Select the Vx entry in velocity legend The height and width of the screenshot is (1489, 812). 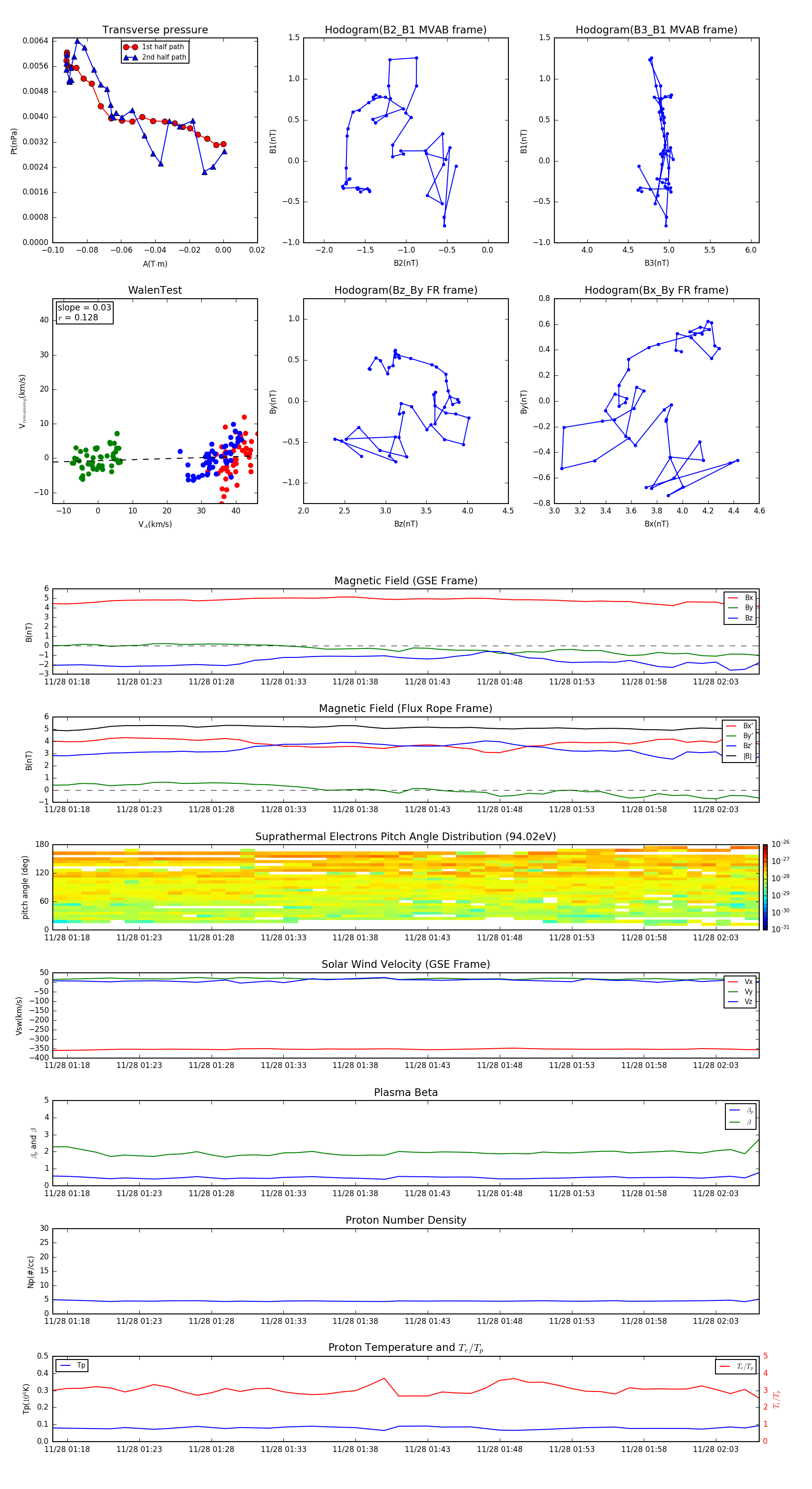pyautogui.click(x=741, y=981)
